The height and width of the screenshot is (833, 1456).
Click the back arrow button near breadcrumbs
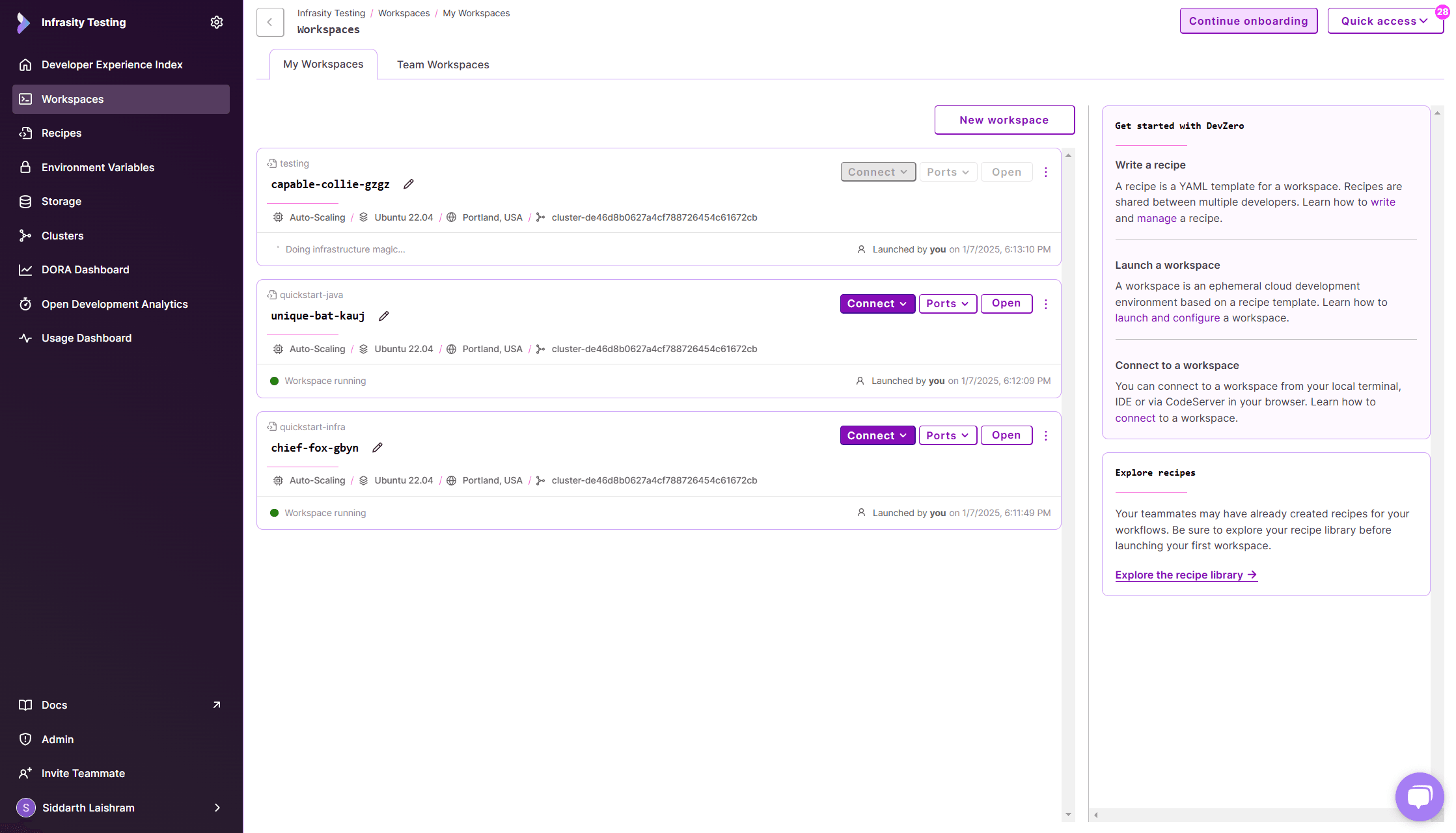click(x=269, y=22)
